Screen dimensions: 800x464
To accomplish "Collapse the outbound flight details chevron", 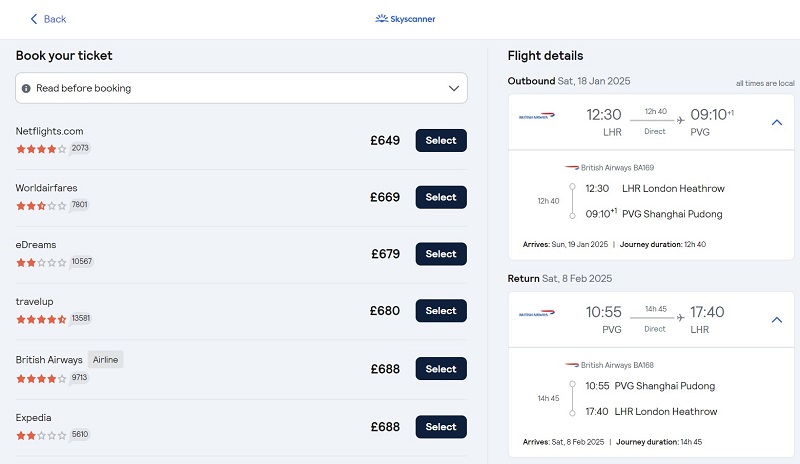I will 777,123.
